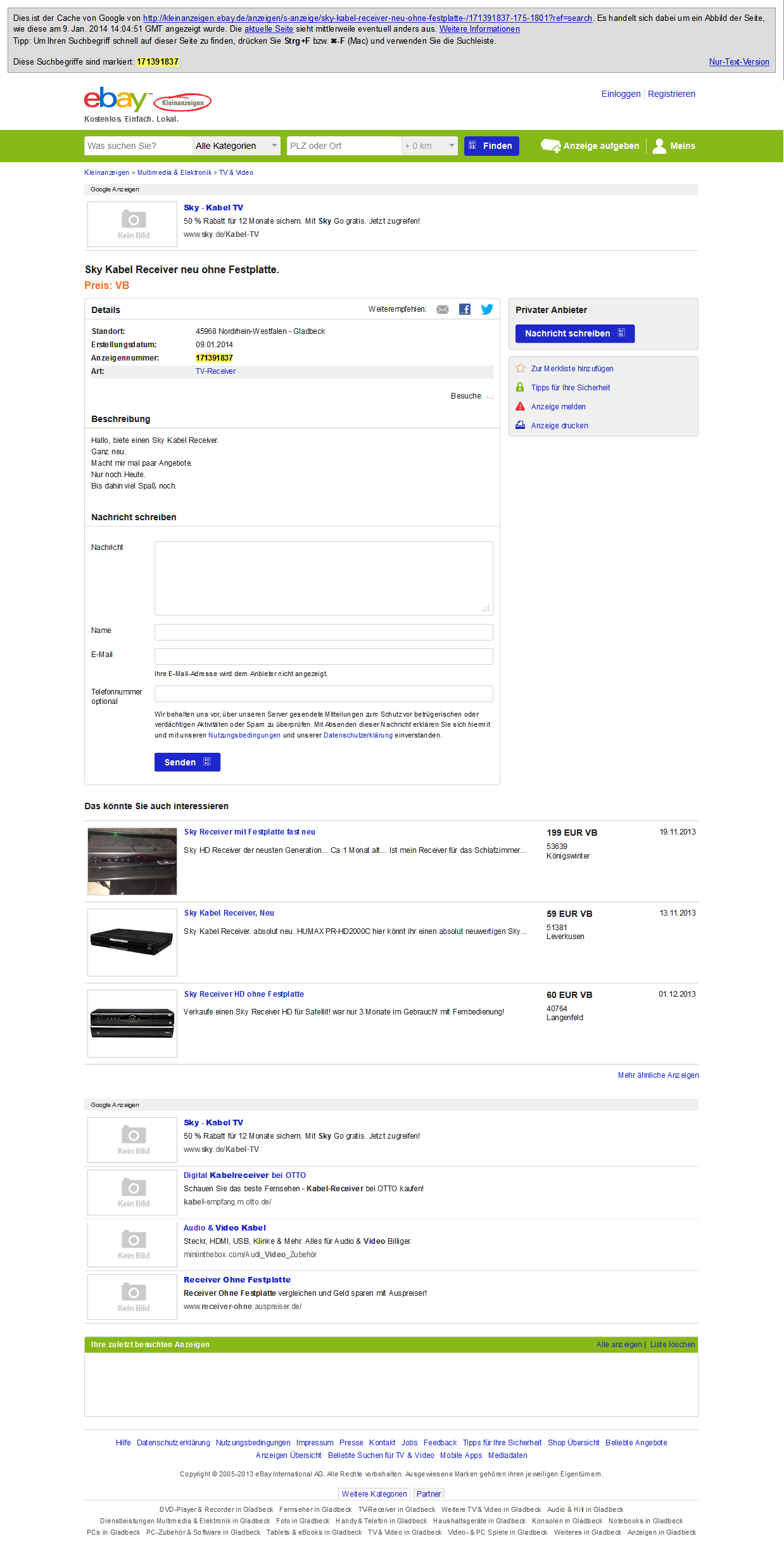Viewport: 784px width, 1548px height.
Task: Click the Meins menu label
Action: click(683, 146)
